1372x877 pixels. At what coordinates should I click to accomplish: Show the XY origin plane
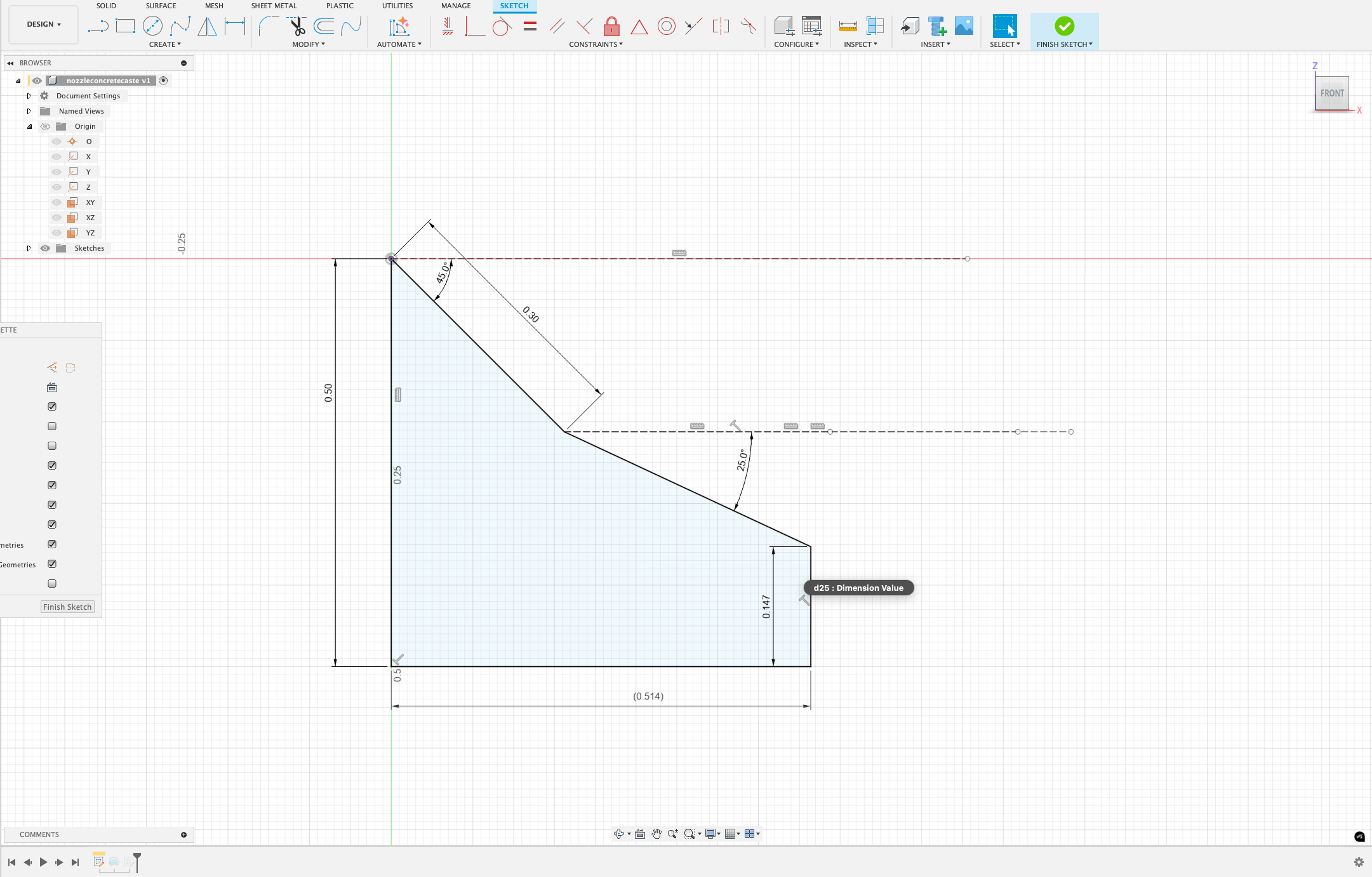tap(57, 202)
